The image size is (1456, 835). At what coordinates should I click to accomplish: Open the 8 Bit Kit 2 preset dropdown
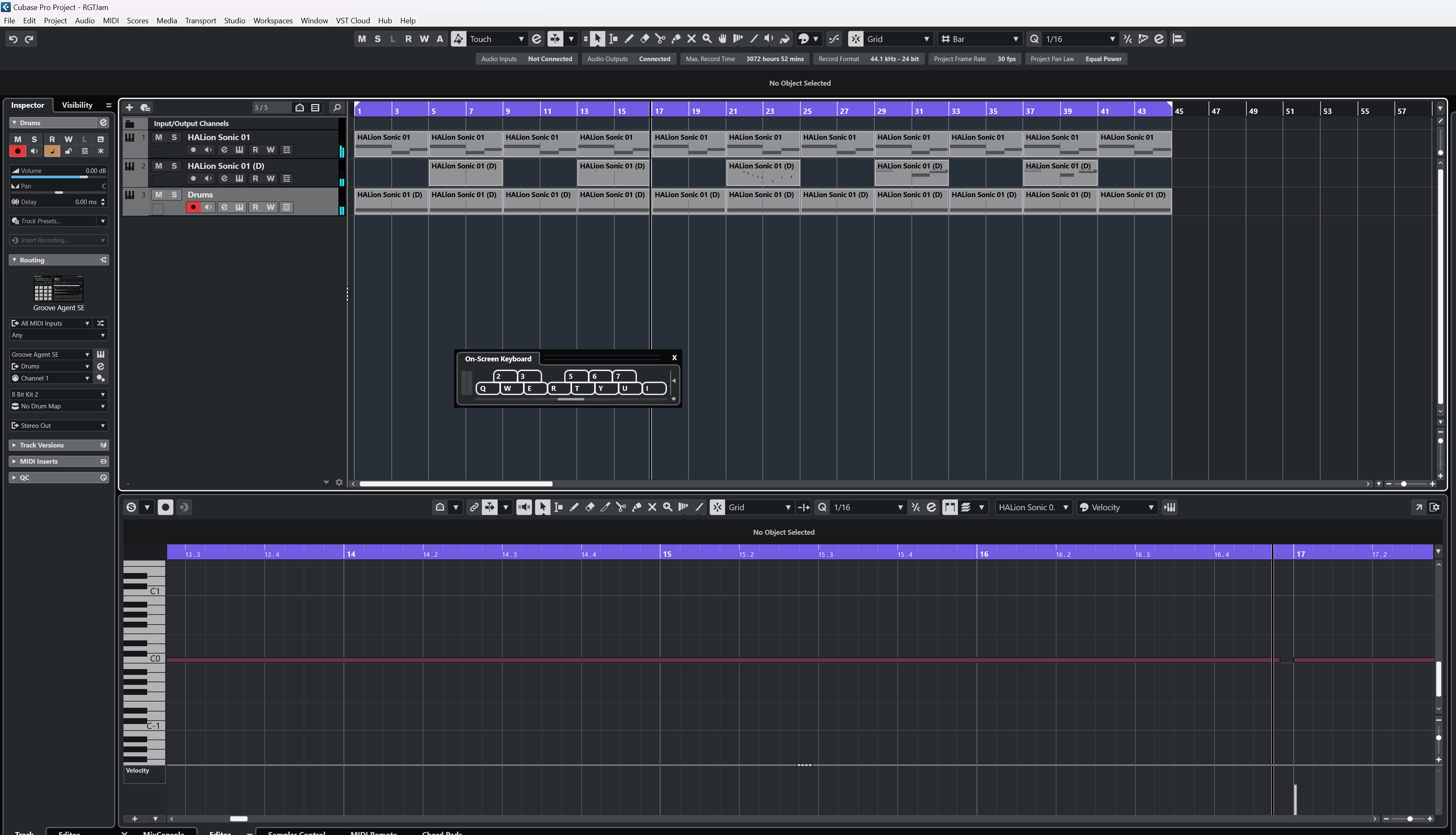(x=59, y=395)
